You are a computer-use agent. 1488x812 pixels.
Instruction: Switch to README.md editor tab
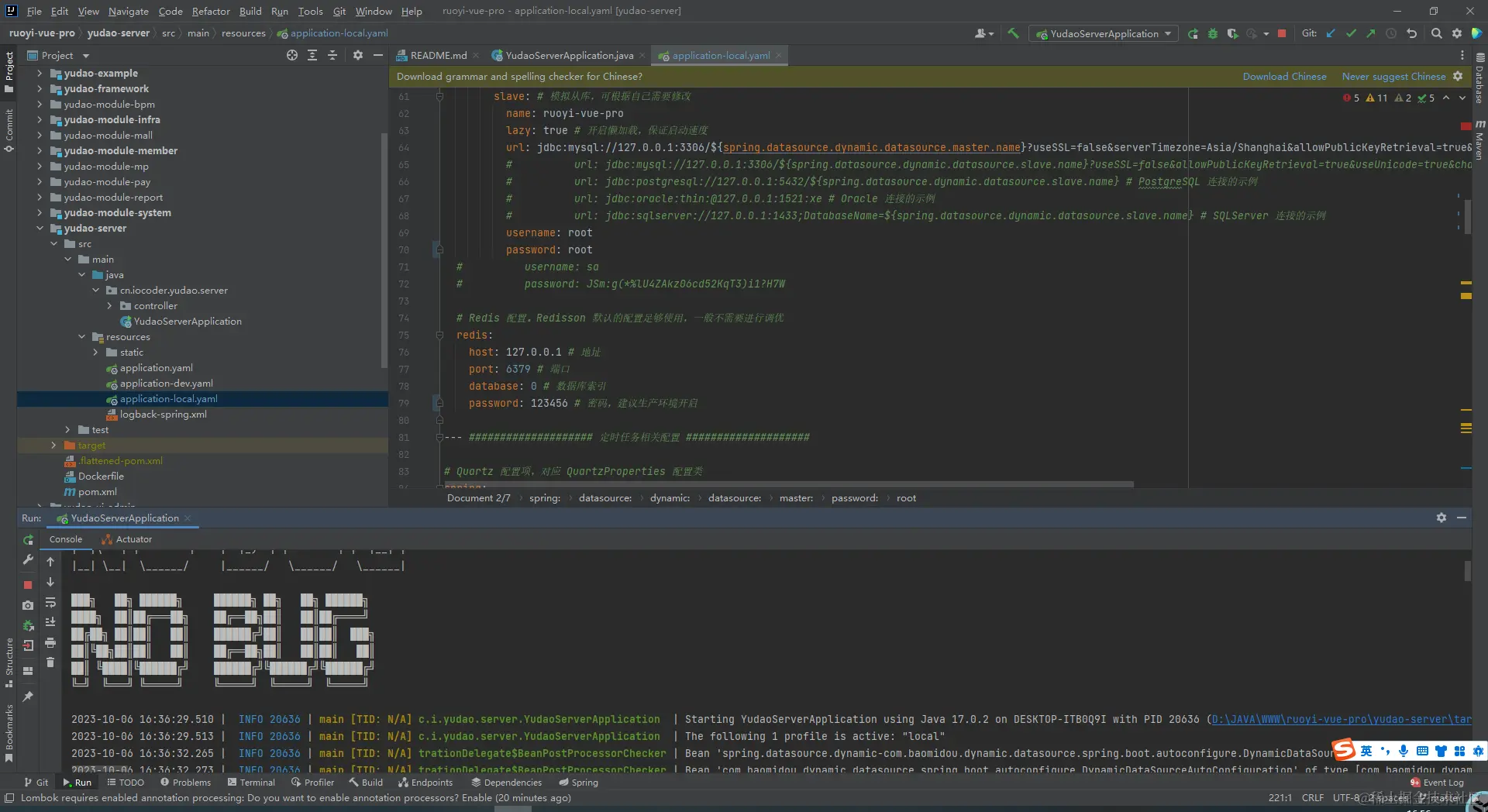click(x=438, y=55)
